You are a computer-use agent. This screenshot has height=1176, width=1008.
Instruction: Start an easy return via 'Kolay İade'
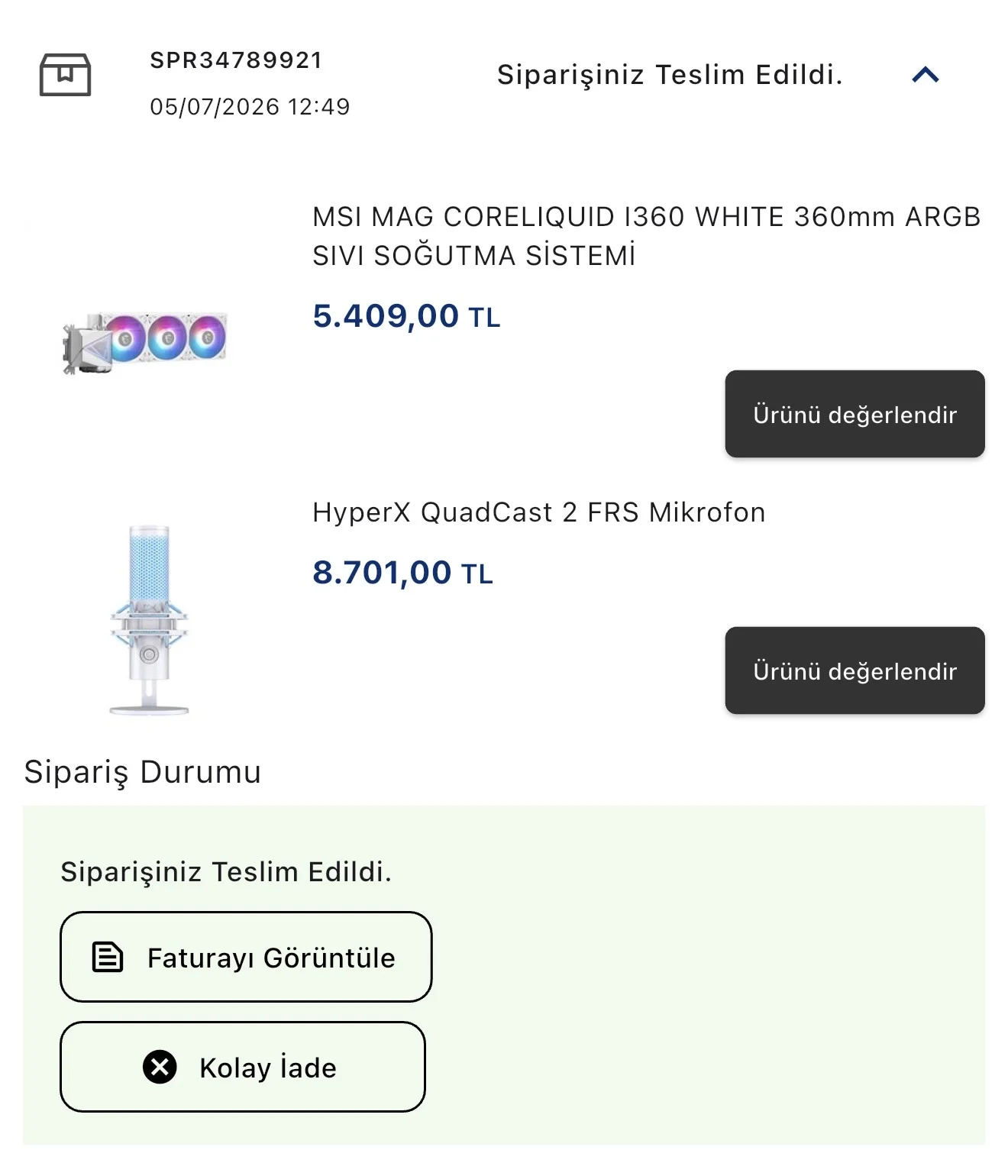click(x=243, y=1067)
